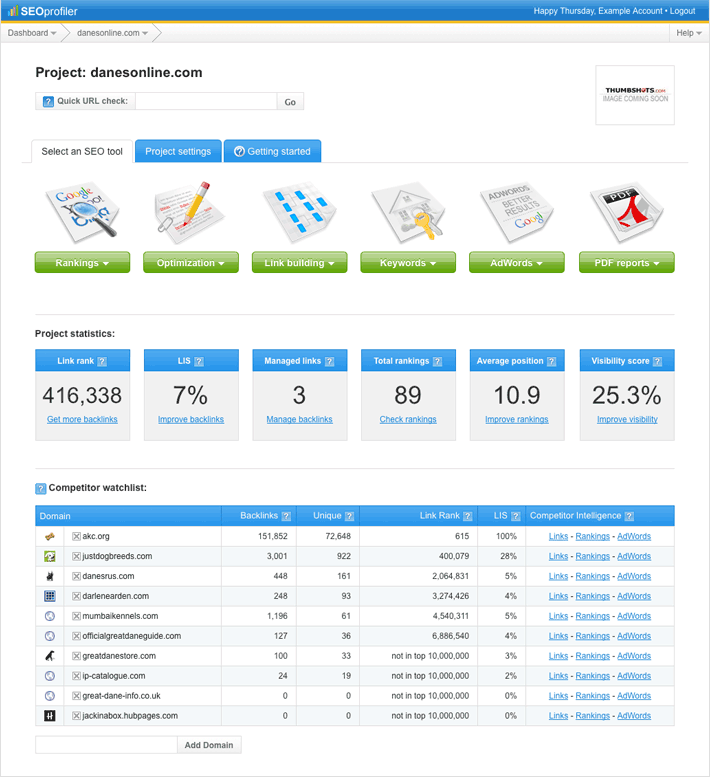Open the Getting started tab
This screenshot has width=710, height=777.
pyautogui.click(x=272, y=151)
